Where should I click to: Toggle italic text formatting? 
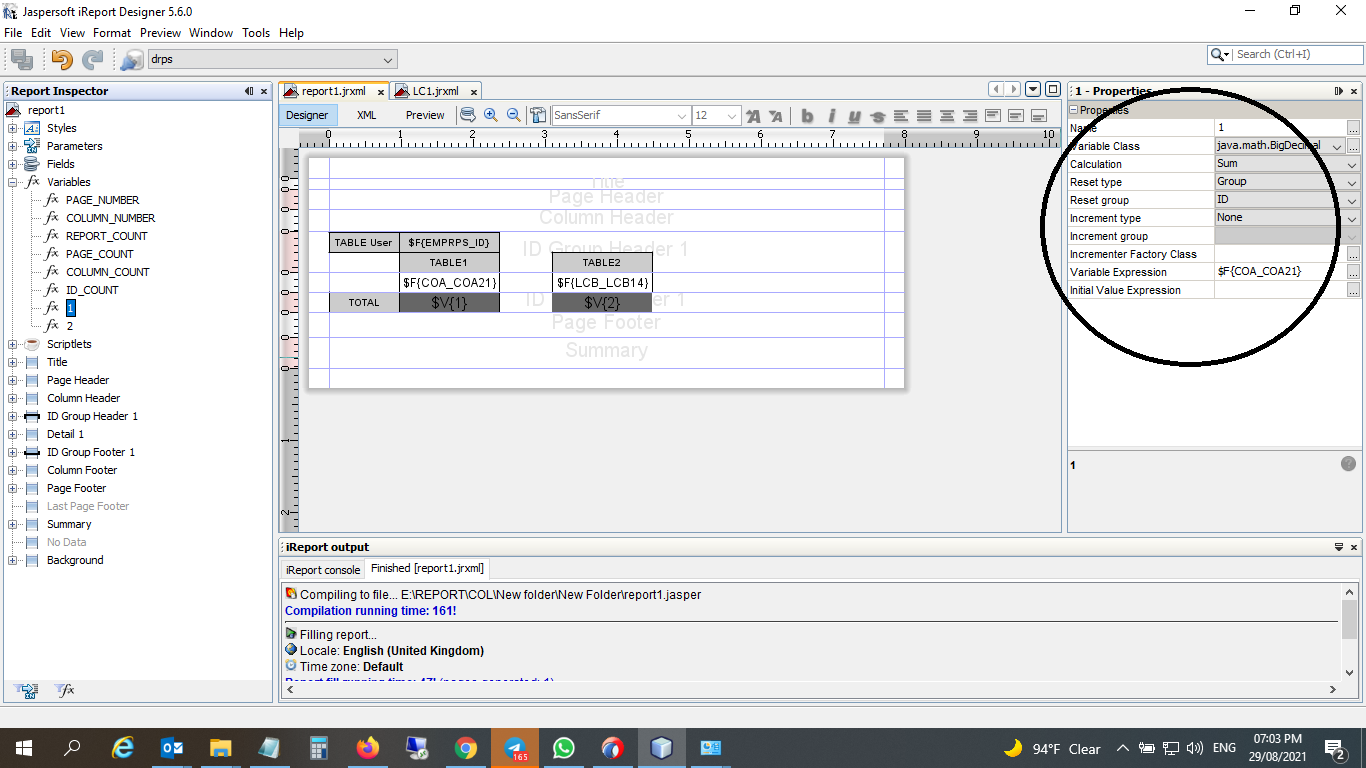point(831,116)
